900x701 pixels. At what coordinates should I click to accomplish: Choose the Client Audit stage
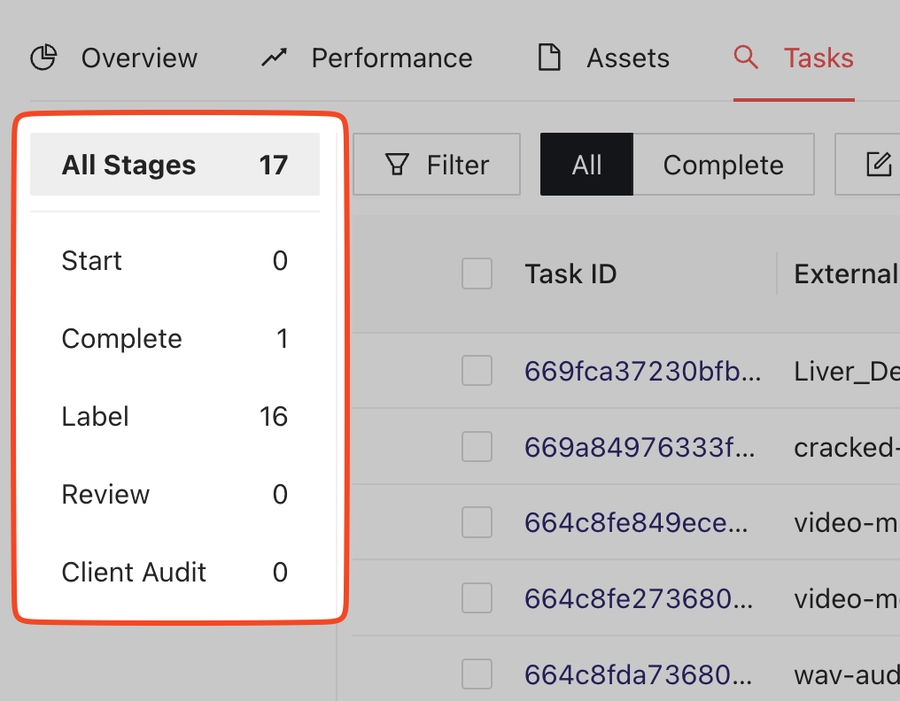pos(175,572)
